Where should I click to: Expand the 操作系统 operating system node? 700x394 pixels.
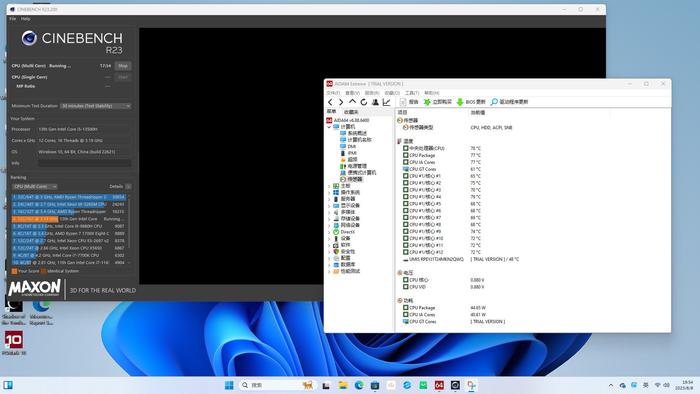coord(329,193)
